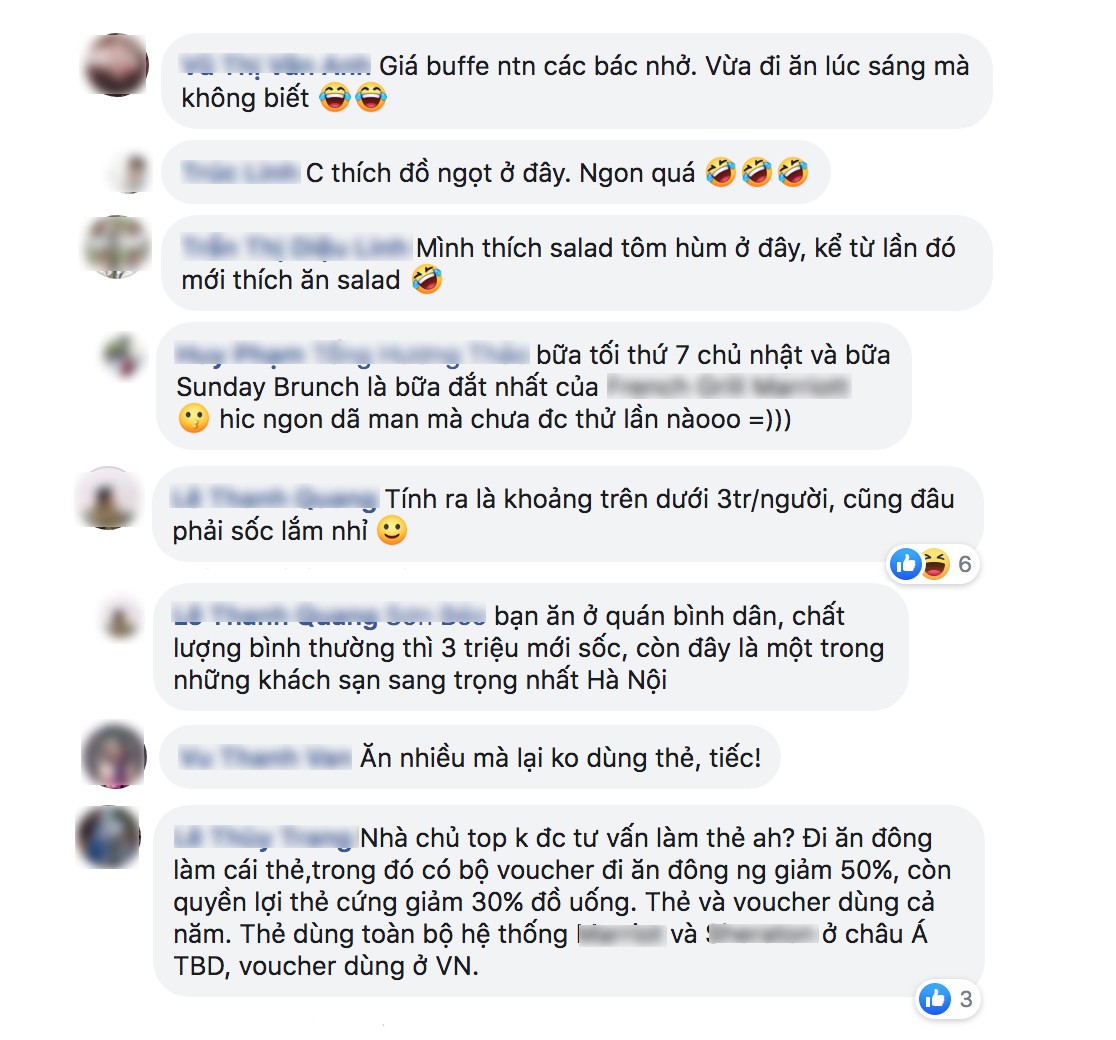Open the avatar next to the 'Nhà chủ top' comment
Image resolution: width=1116 pixels, height=1040 pixels.
point(108,836)
